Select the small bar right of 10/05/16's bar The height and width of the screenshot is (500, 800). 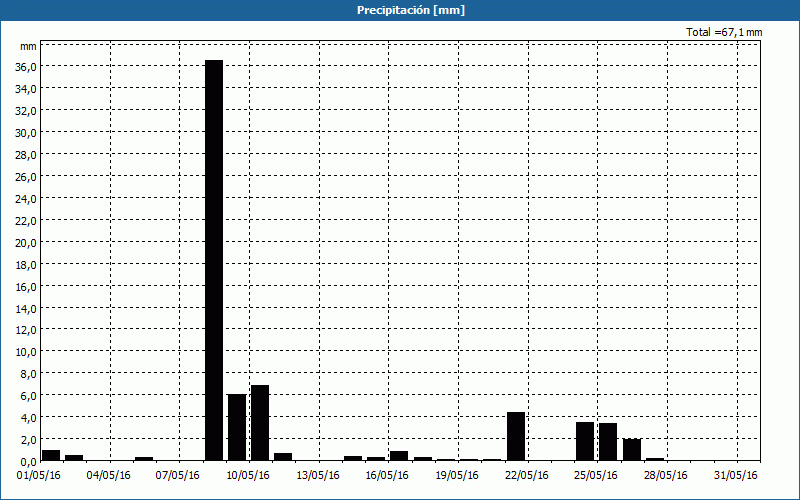pyautogui.click(x=283, y=457)
